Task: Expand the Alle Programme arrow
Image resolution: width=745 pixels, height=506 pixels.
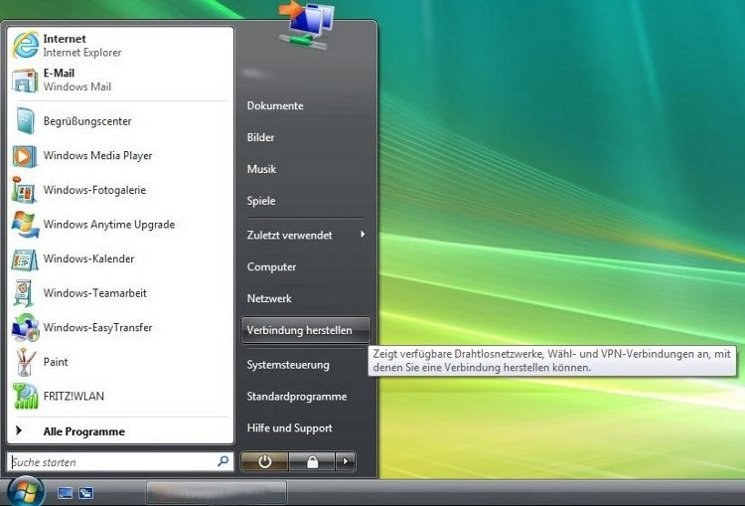Action: pyautogui.click(x=19, y=430)
